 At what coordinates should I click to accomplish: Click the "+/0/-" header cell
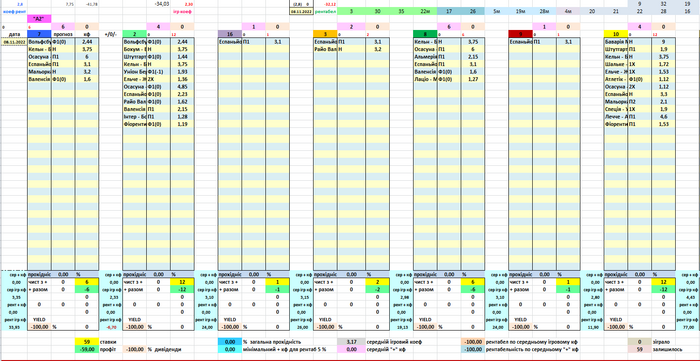pyautogui.click(x=110, y=34)
